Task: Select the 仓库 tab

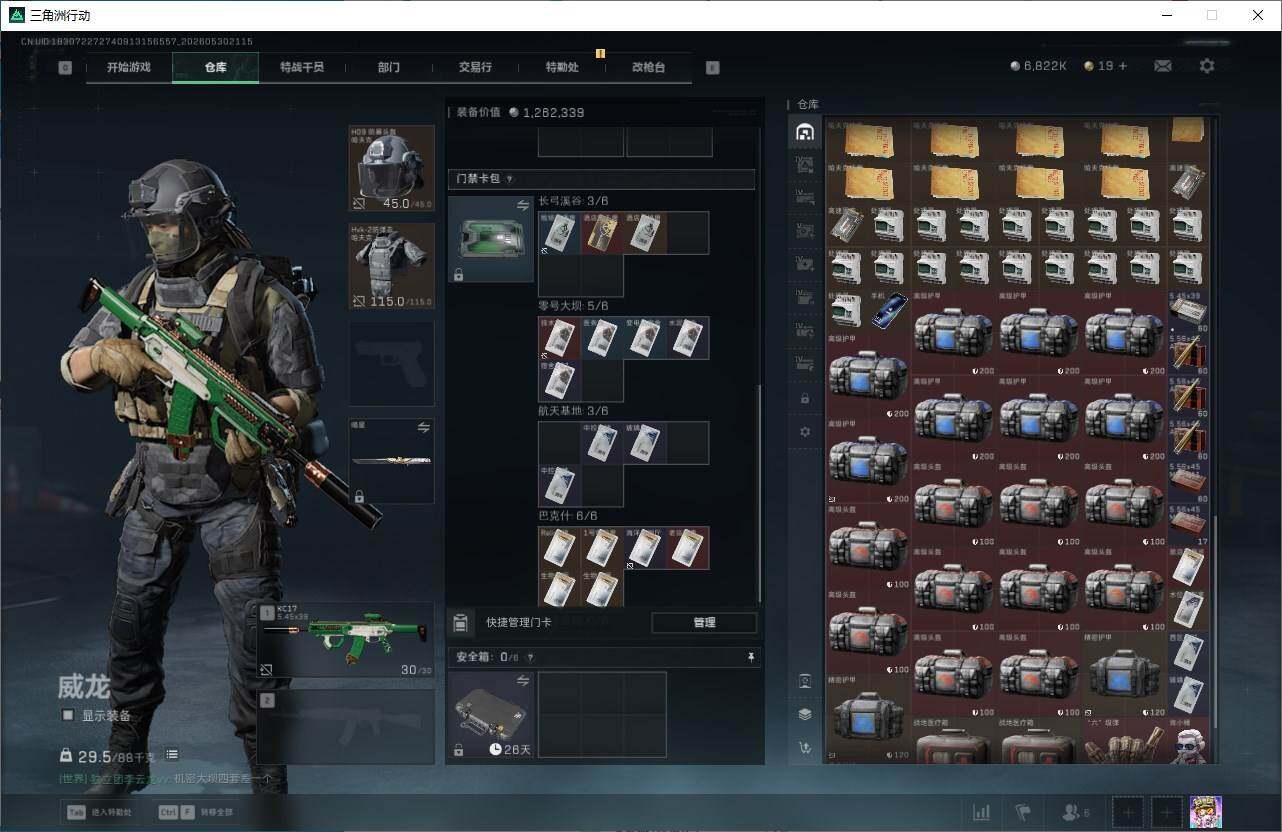Action: click(216, 67)
